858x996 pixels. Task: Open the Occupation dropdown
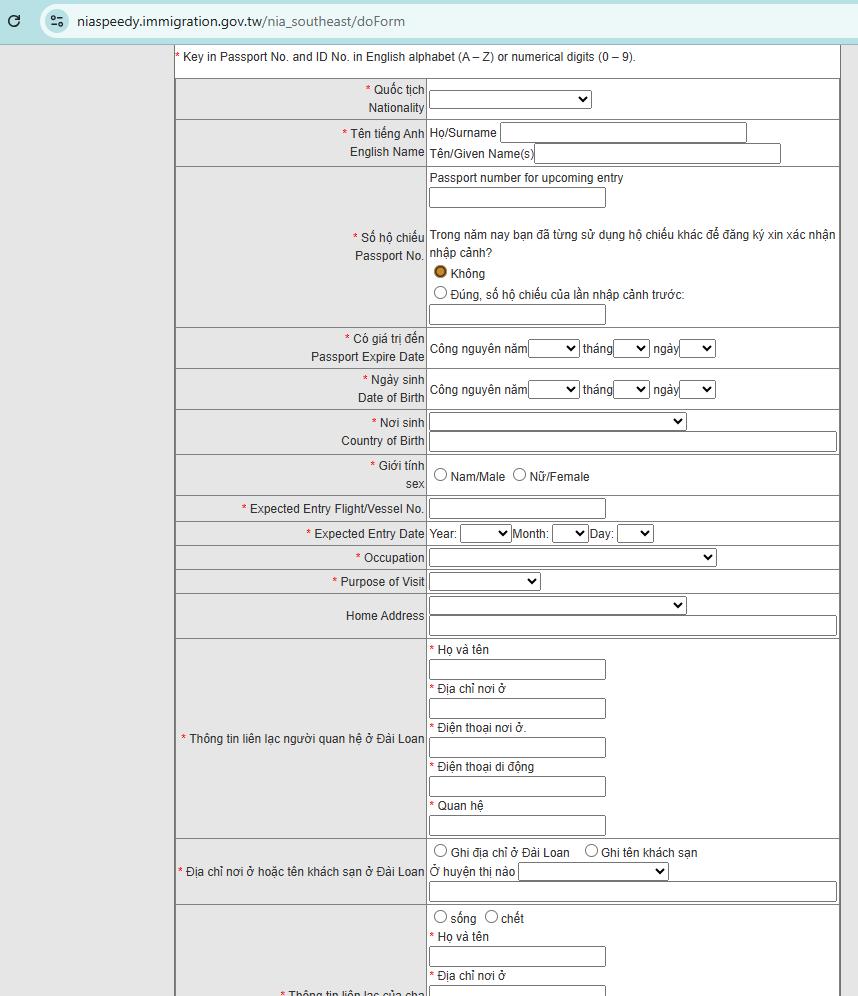click(x=572, y=557)
